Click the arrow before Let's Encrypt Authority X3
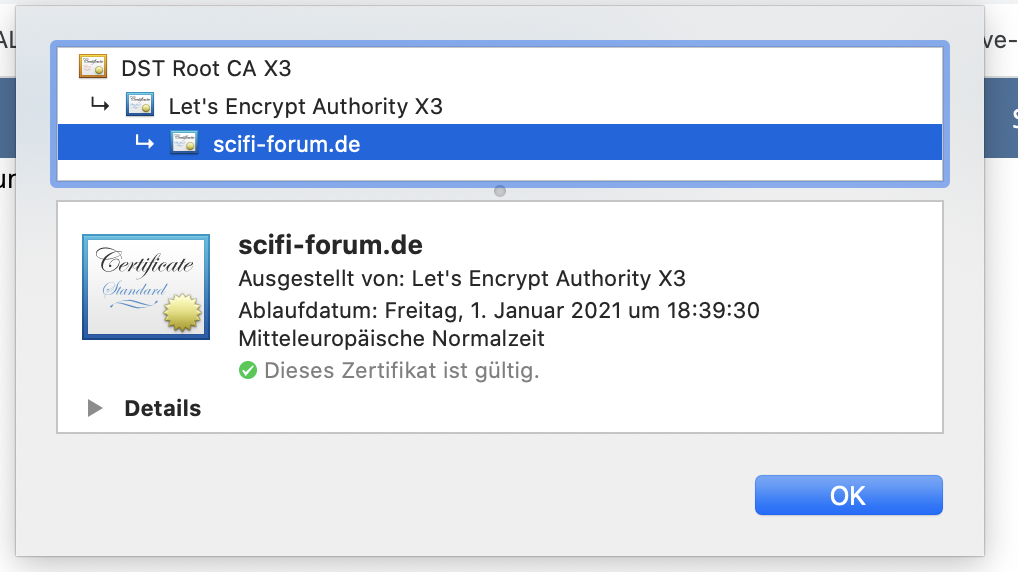The image size is (1018, 572). [x=99, y=105]
